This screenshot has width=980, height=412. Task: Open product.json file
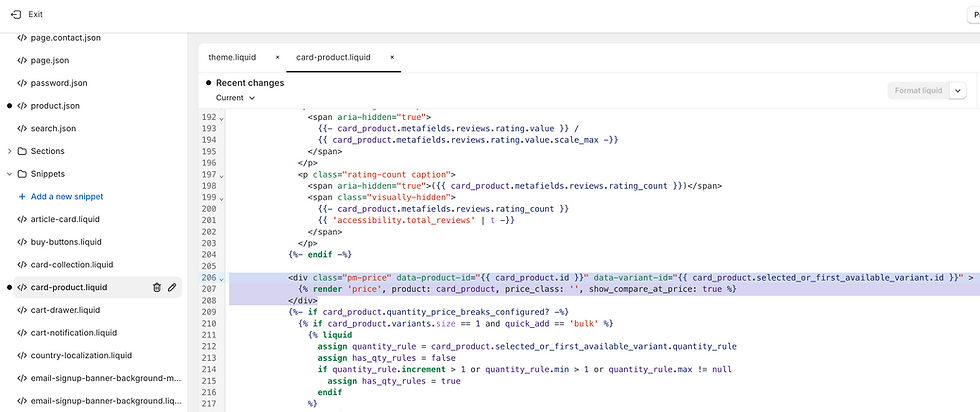tap(55, 106)
